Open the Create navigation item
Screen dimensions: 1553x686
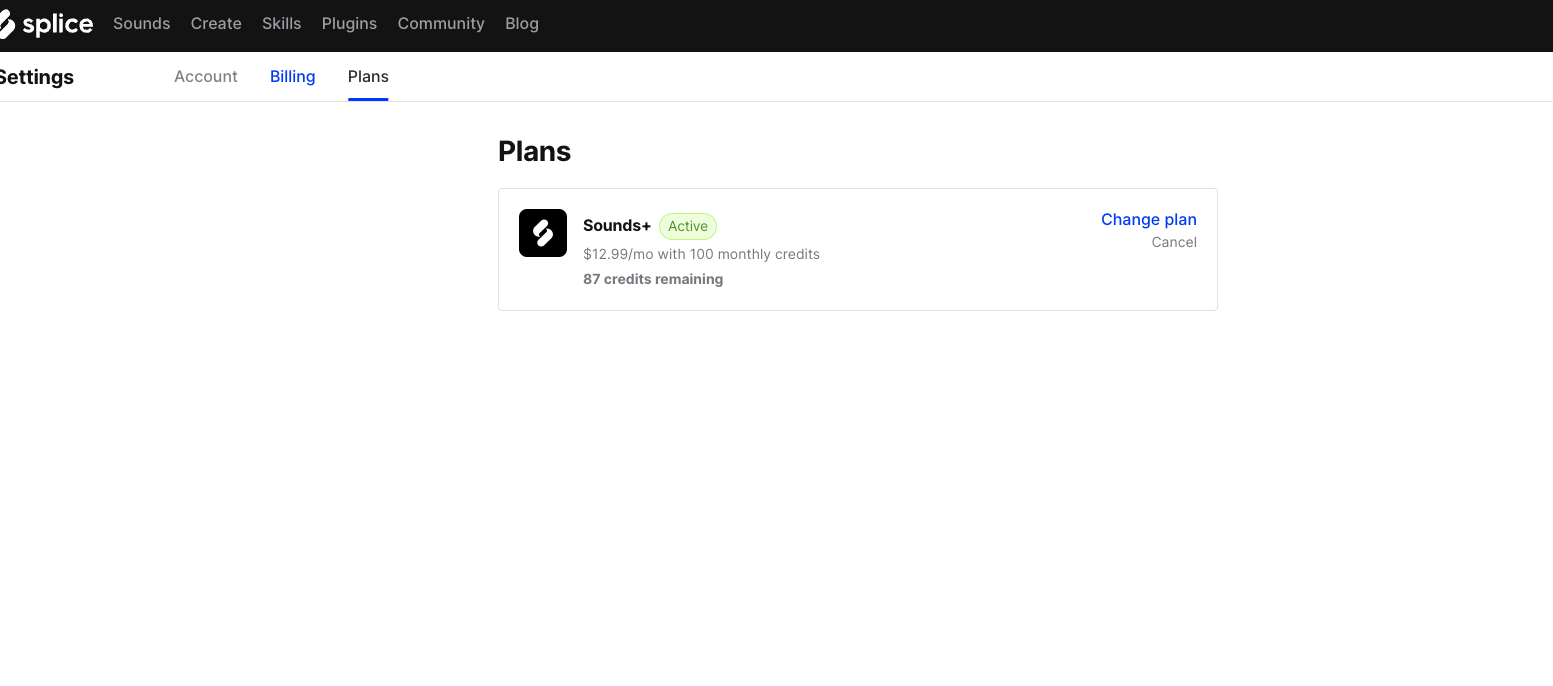click(216, 23)
